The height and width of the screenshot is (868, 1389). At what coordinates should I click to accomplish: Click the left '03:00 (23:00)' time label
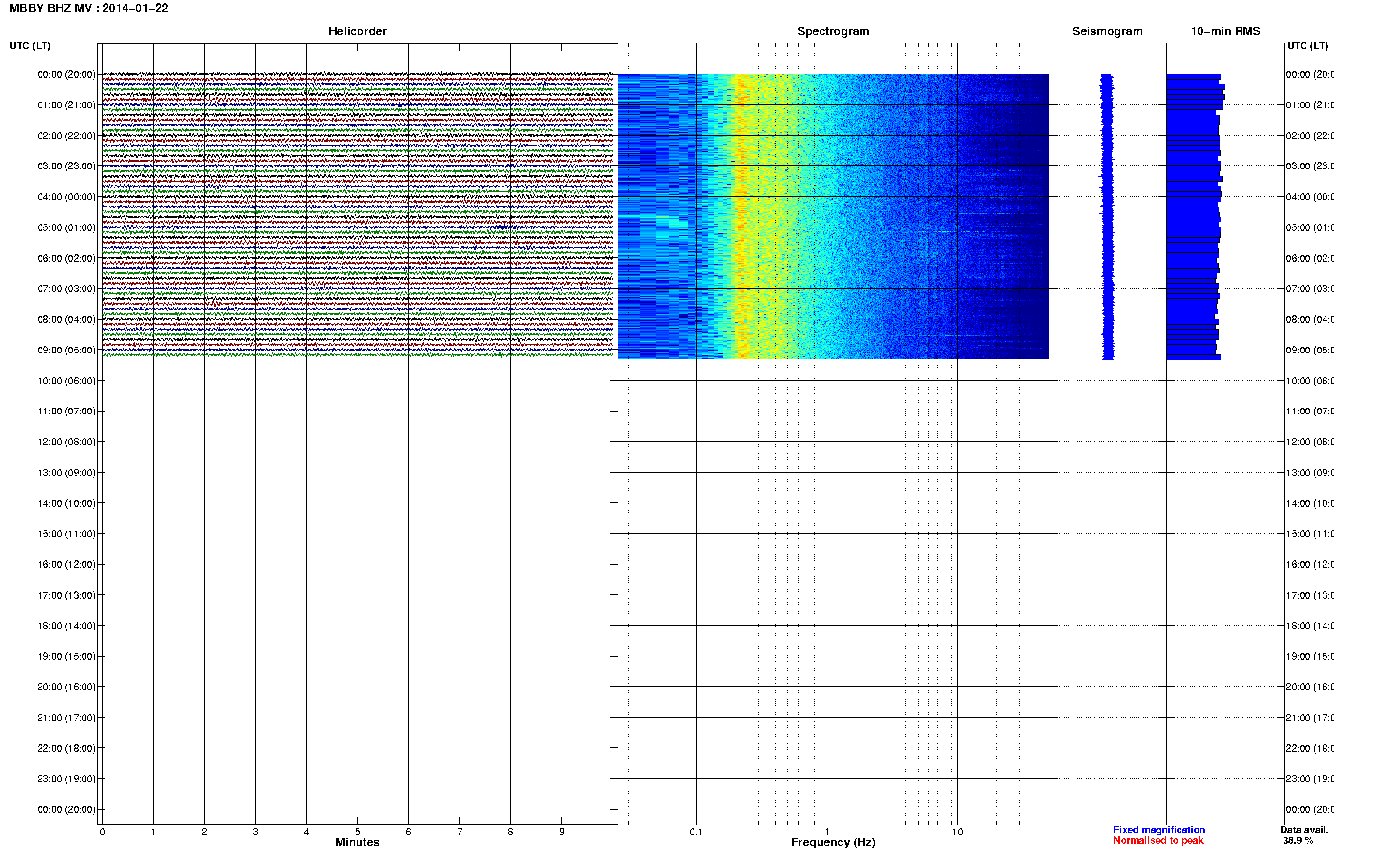[x=66, y=166]
